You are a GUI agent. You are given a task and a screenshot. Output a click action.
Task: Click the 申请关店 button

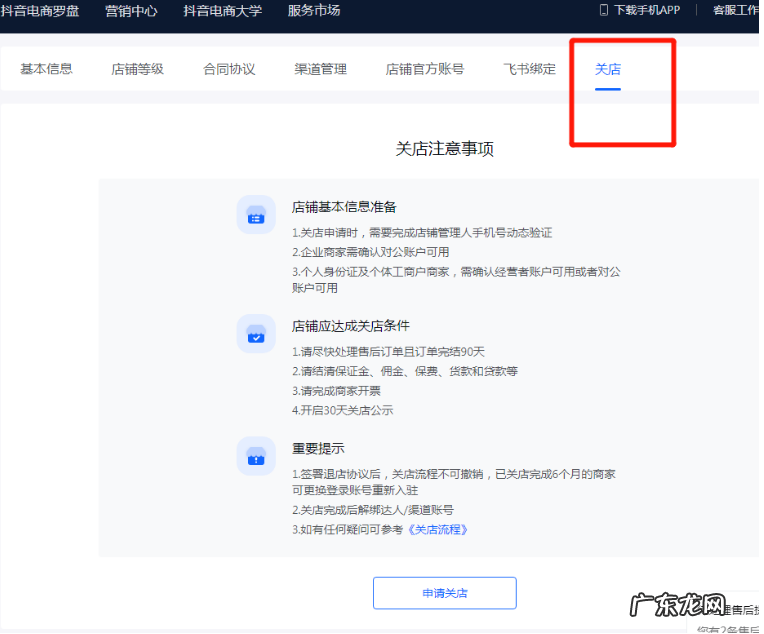click(x=445, y=593)
